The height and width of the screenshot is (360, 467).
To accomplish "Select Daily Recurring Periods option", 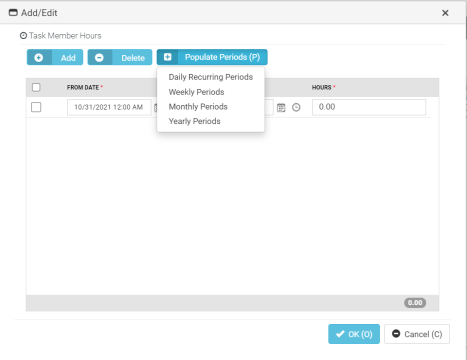I will click(x=211, y=77).
